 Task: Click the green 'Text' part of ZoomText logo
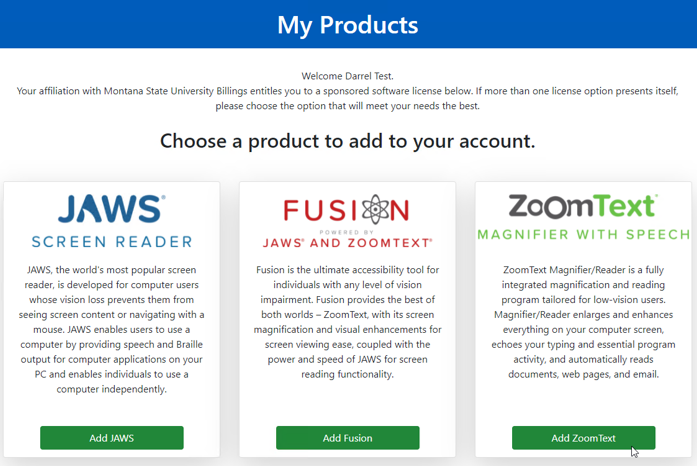(x=625, y=206)
